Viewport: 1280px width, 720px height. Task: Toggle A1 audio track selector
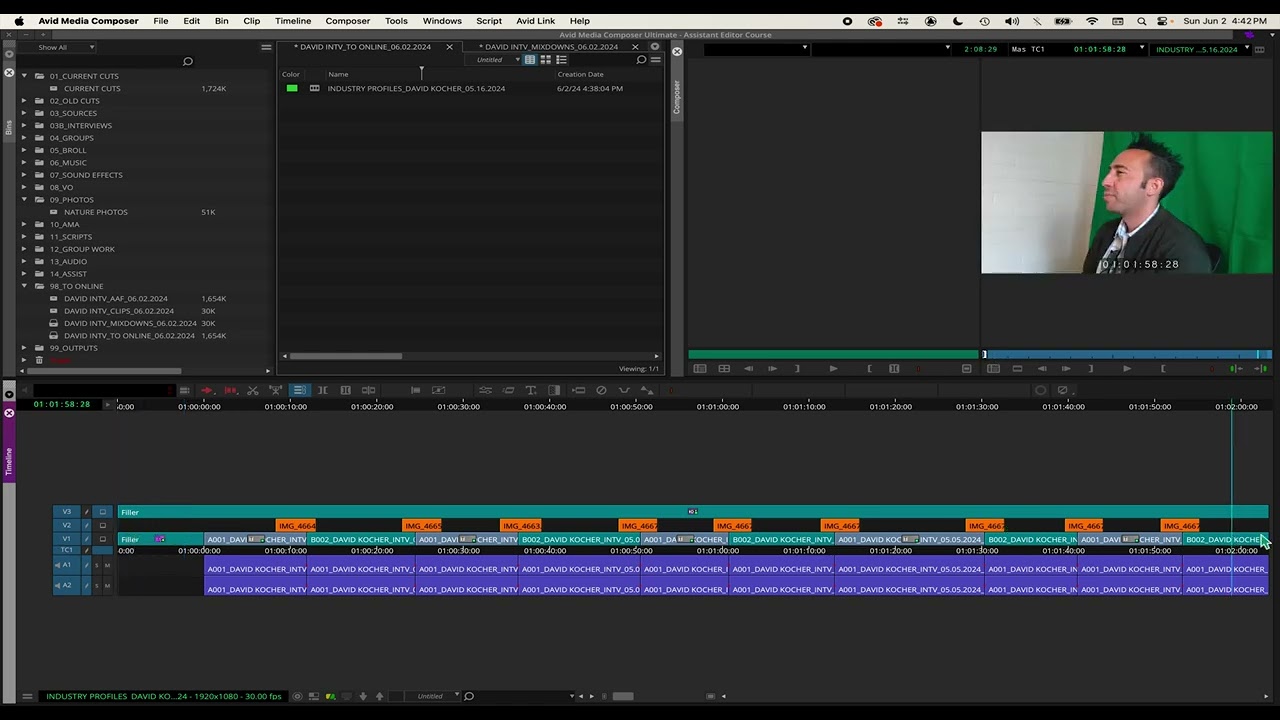66,565
